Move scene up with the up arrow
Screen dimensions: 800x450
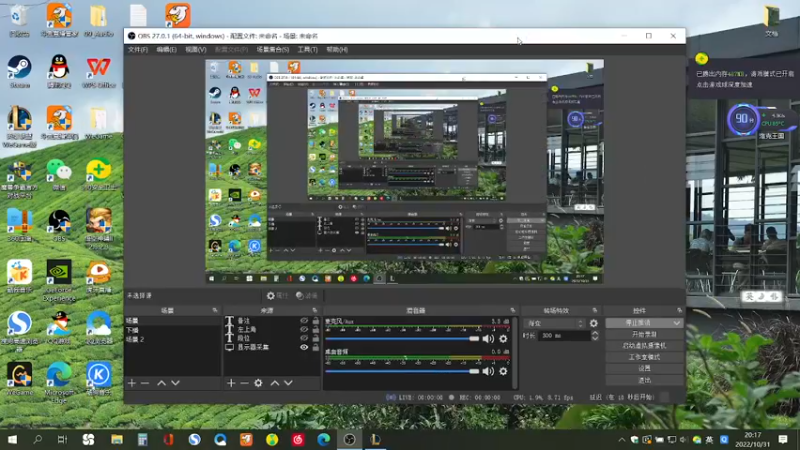(162, 383)
